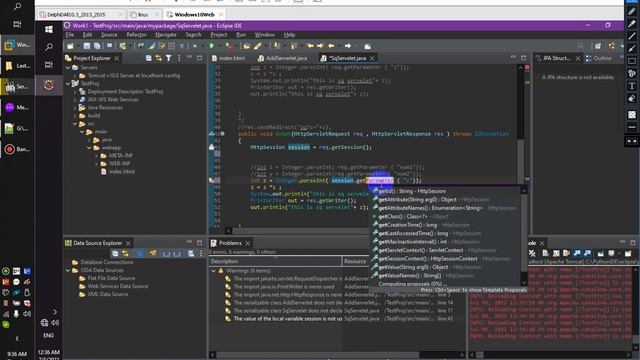
Task: Open the Source menu
Action: point(109,35)
